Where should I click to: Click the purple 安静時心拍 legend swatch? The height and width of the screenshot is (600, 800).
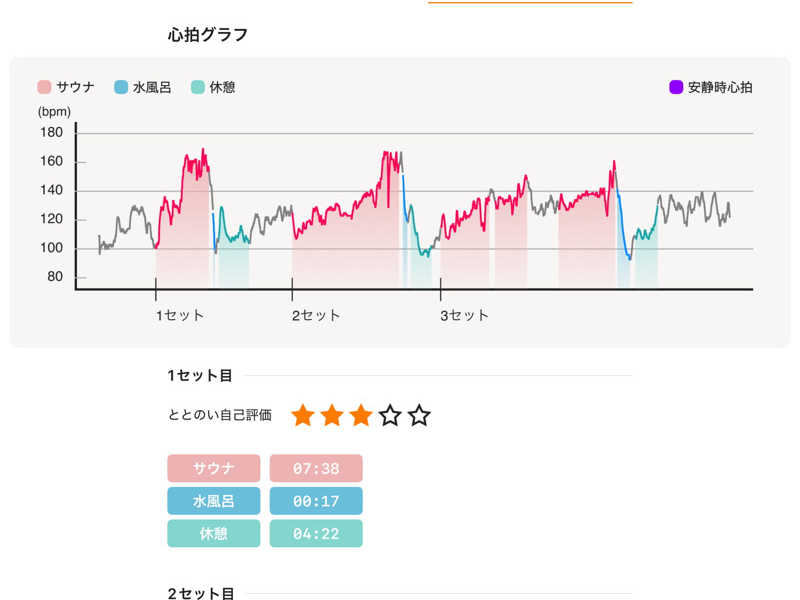click(x=676, y=87)
